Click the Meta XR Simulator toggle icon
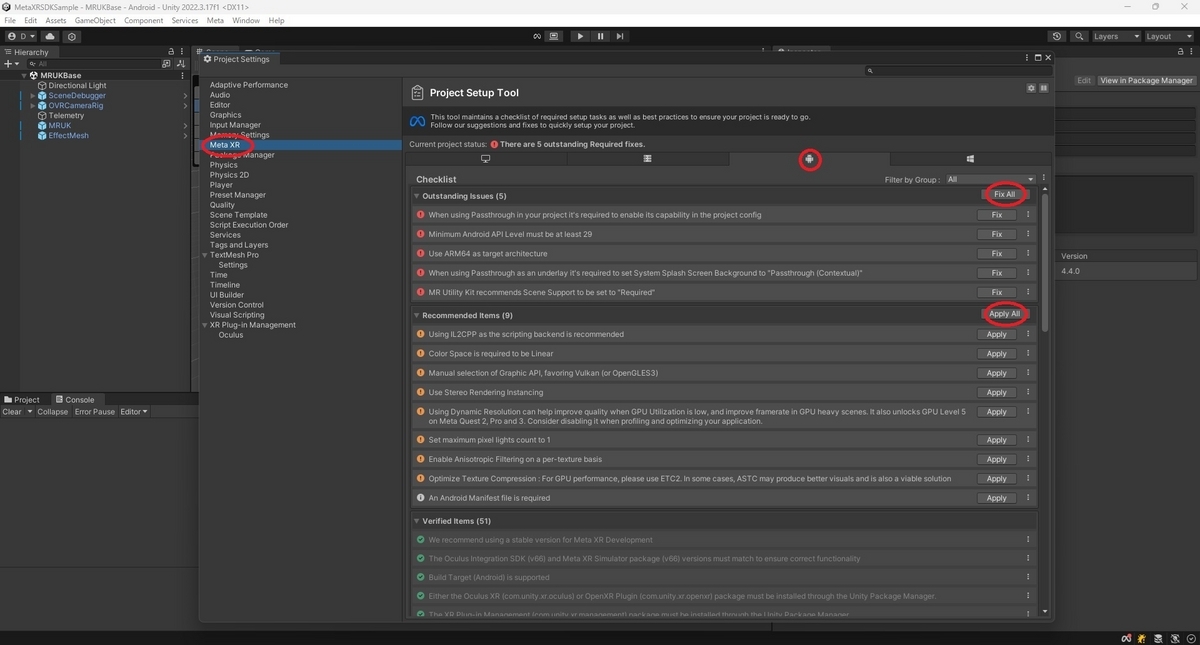The image size is (1200, 645). pyautogui.click(x=554, y=36)
